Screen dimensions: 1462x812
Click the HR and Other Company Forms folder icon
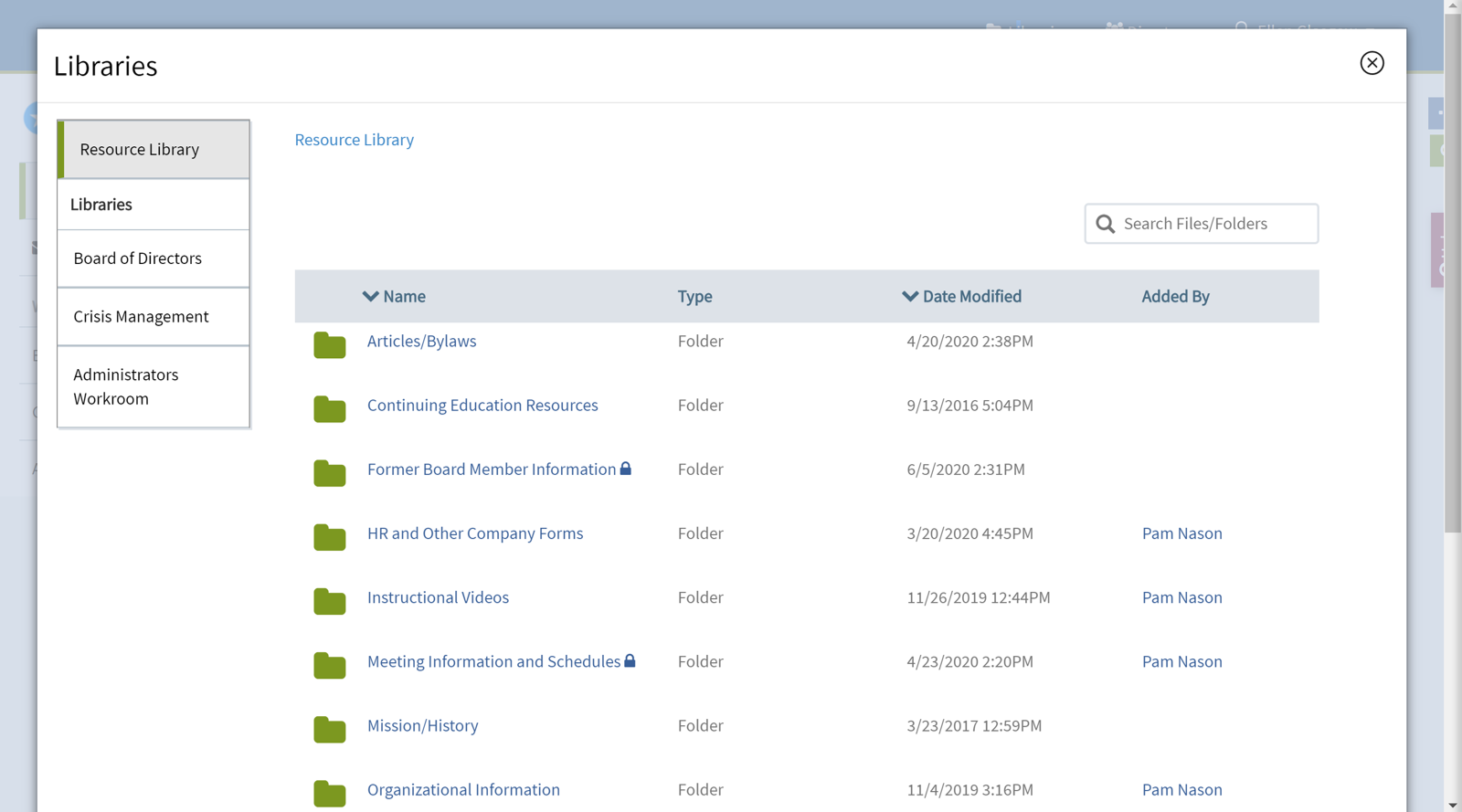click(330, 537)
